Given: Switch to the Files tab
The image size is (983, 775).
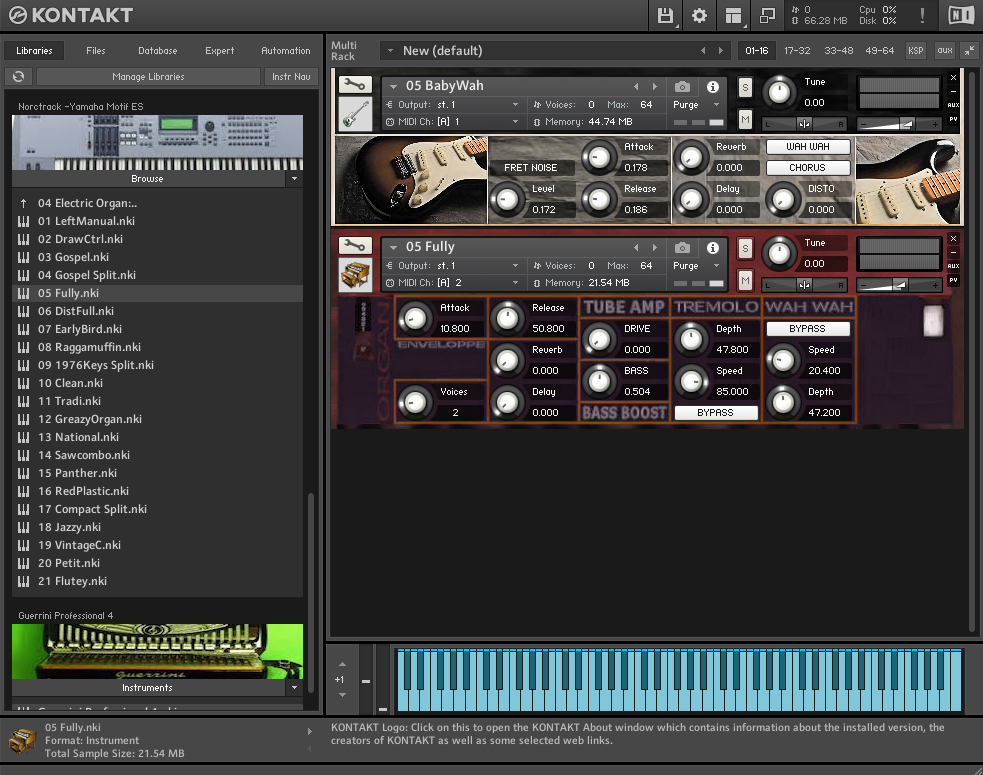Looking at the screenshot, I should [x=95, y=51].
